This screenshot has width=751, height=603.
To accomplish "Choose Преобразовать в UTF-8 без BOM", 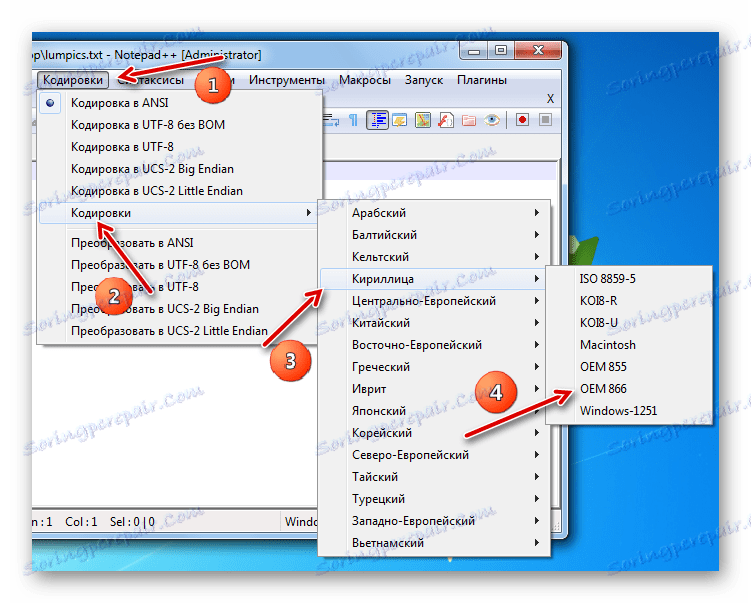I will point(180,265).
